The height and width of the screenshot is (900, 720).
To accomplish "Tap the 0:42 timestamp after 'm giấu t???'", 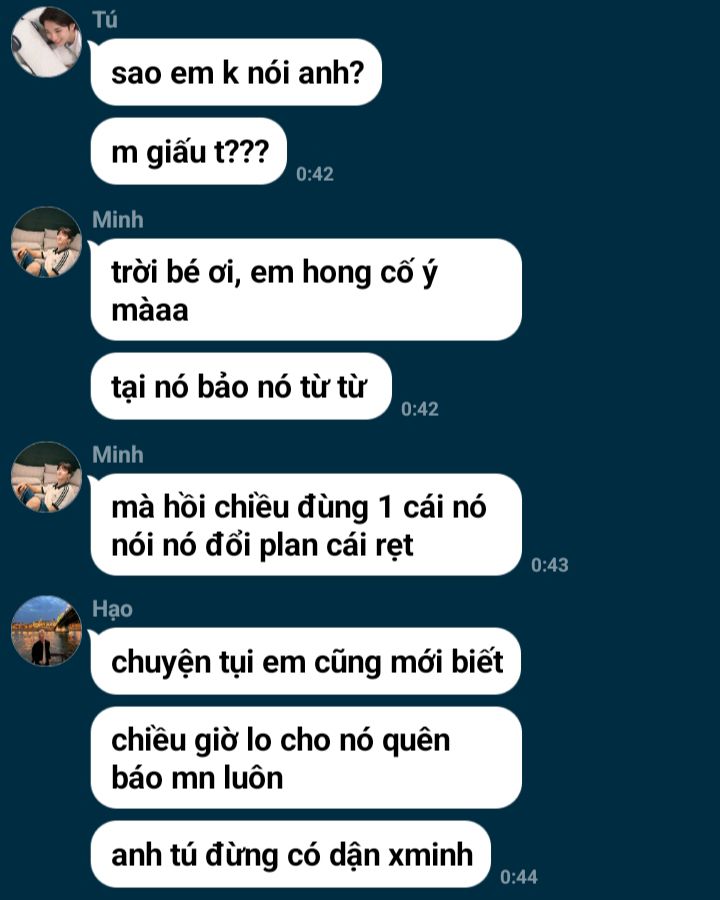I will [x=315, y=174].
